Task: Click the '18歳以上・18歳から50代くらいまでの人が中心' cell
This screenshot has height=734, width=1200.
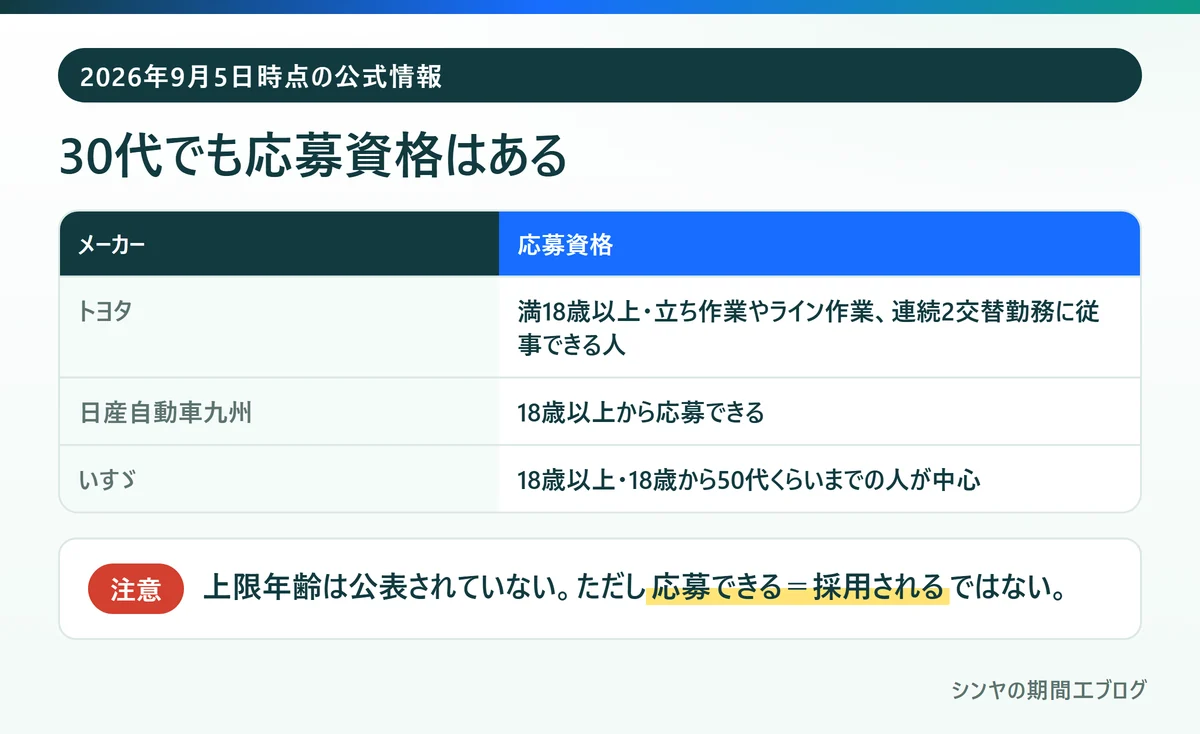Action: click(x=819, y=479)
